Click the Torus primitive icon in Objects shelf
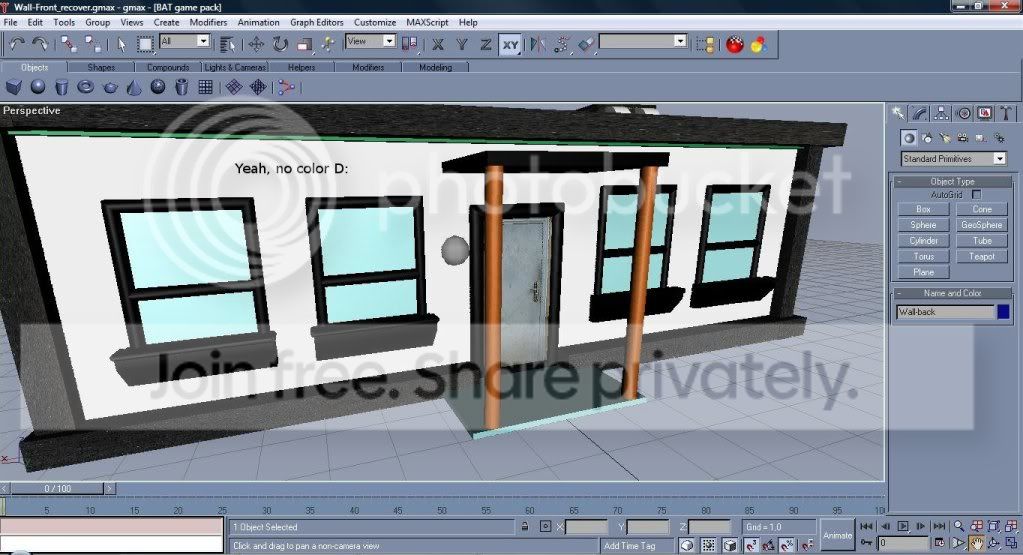Screen dimensions: 1023x555 tap(85, 87)
